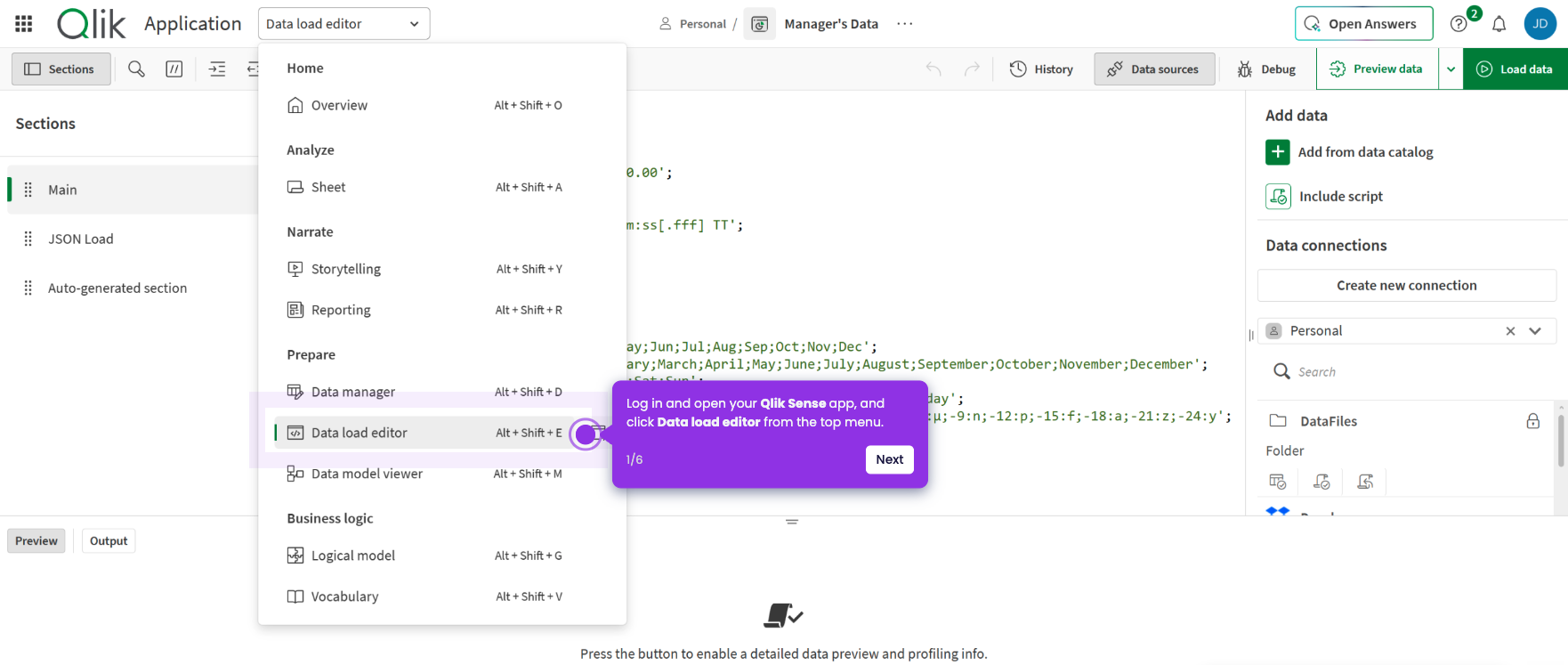Clear the Personal space selection
Image resolution: width=1568 pixels, height=665 pixels.
tap(1510, 331)
